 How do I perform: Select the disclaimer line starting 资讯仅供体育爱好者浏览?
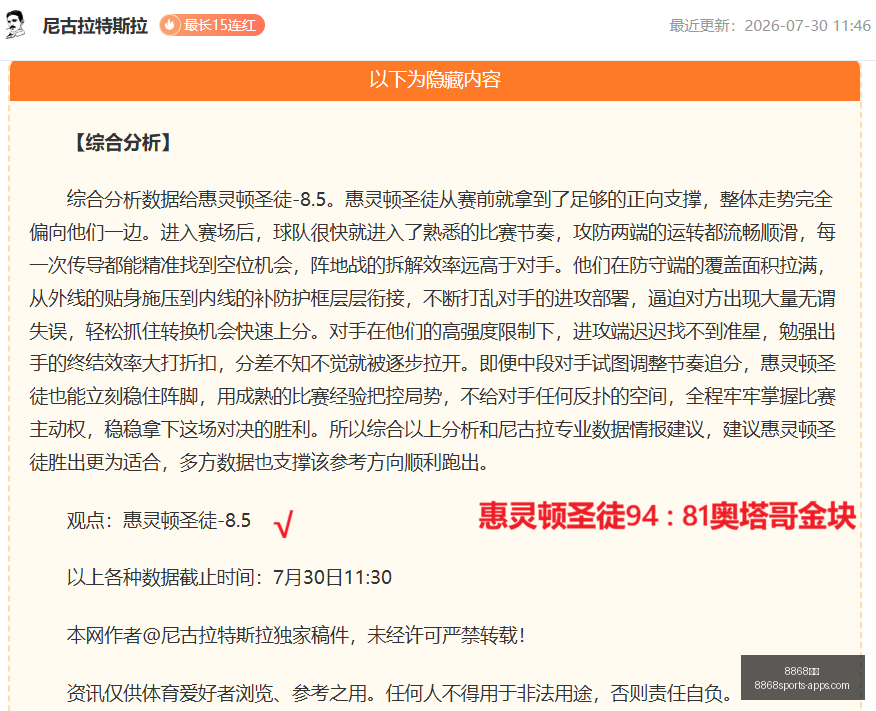point(400,693)
